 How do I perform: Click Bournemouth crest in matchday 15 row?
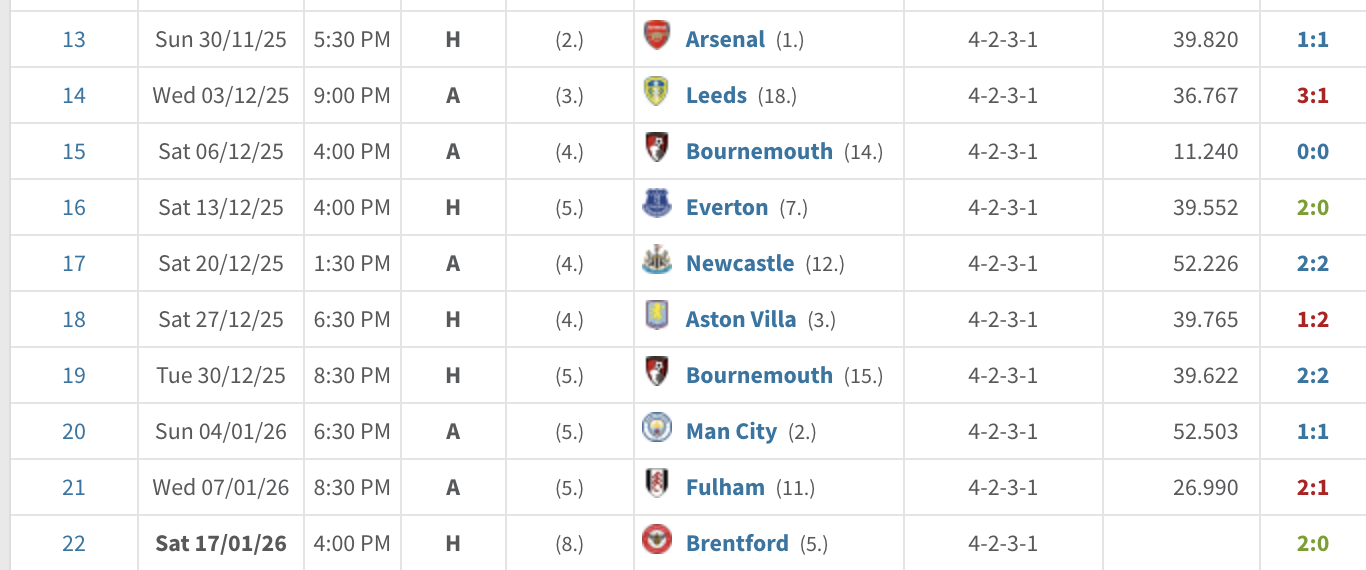(x=656, y=149)
